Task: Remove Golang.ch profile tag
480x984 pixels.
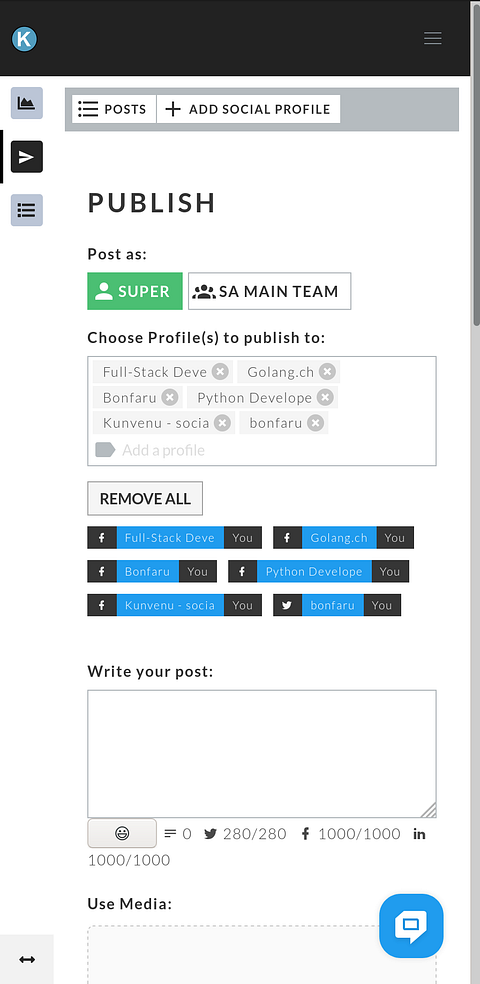Action: point(327,372)
